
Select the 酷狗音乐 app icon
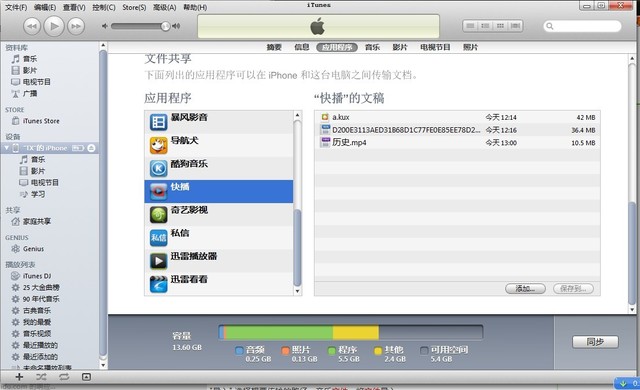(158, 168)
